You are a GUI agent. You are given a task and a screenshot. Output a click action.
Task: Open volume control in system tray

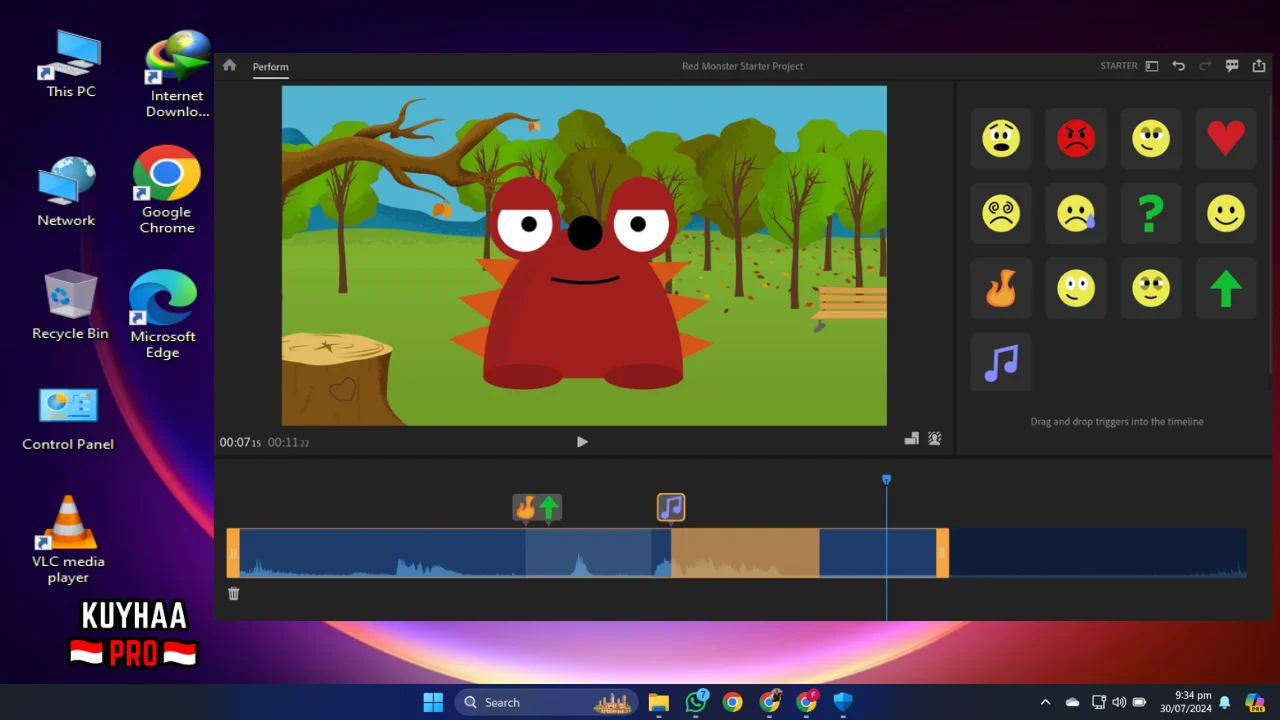tap(1119, 702)
